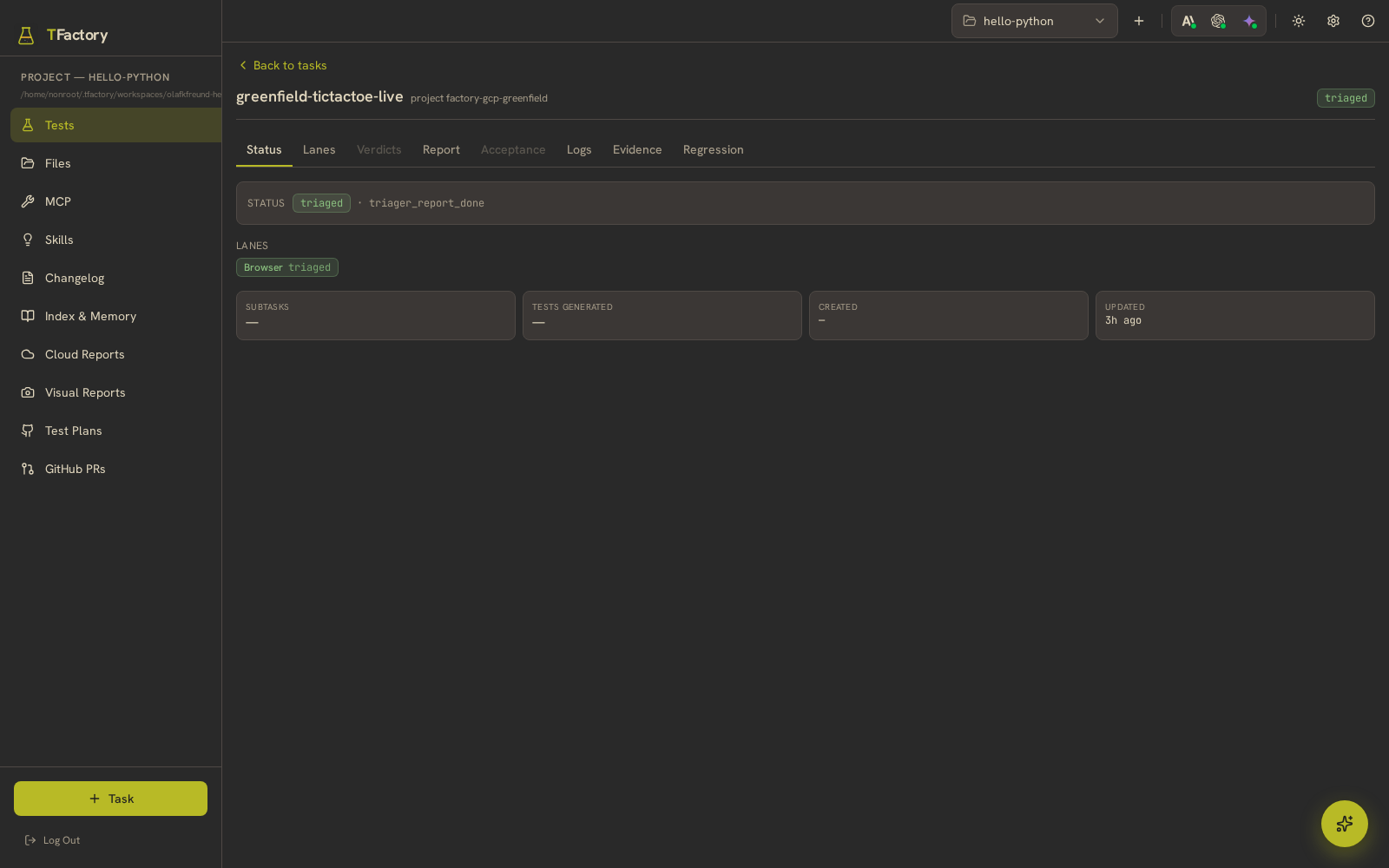1389x868 pixels.
Task: Switch to the Acceptance tab
Action: (513, 149)
